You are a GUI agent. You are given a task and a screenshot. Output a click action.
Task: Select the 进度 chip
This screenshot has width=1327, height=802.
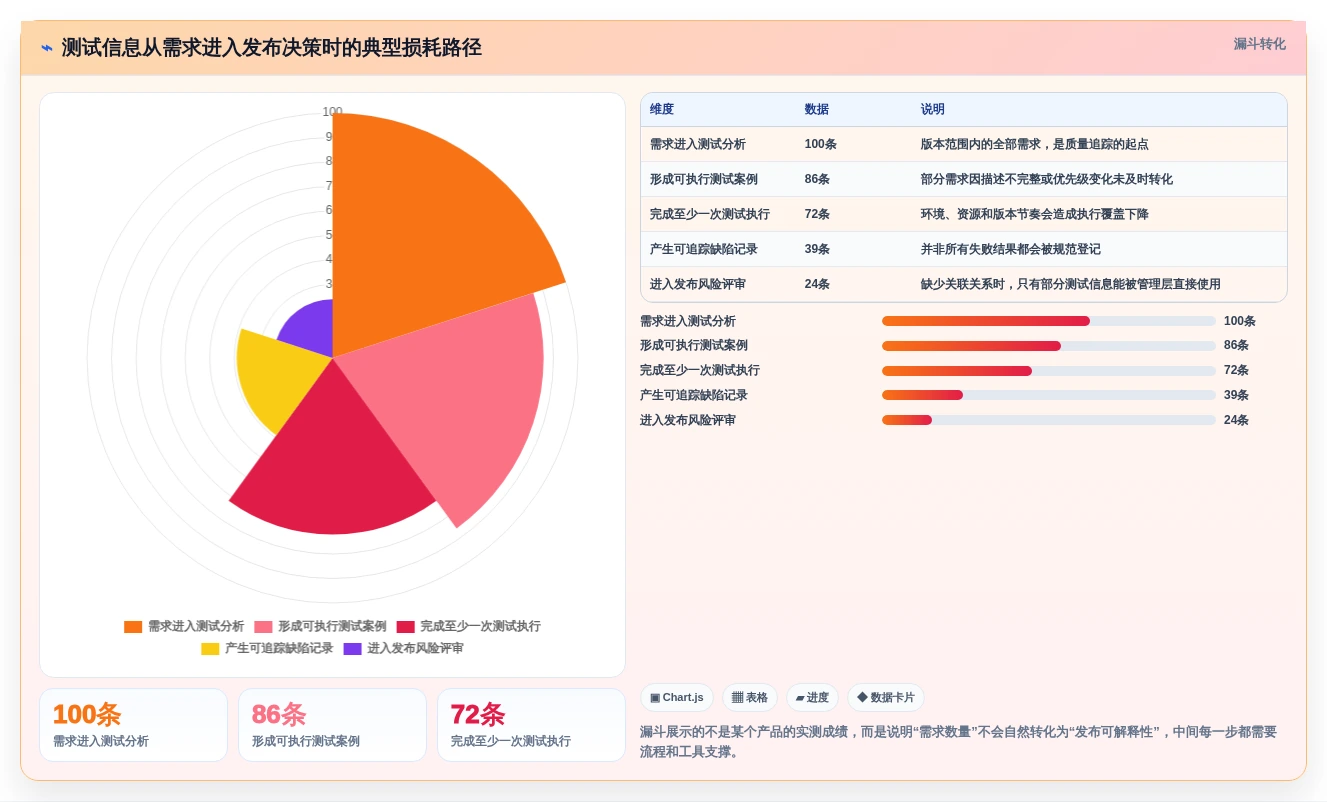pyautogui.click(x=812, y=698)
